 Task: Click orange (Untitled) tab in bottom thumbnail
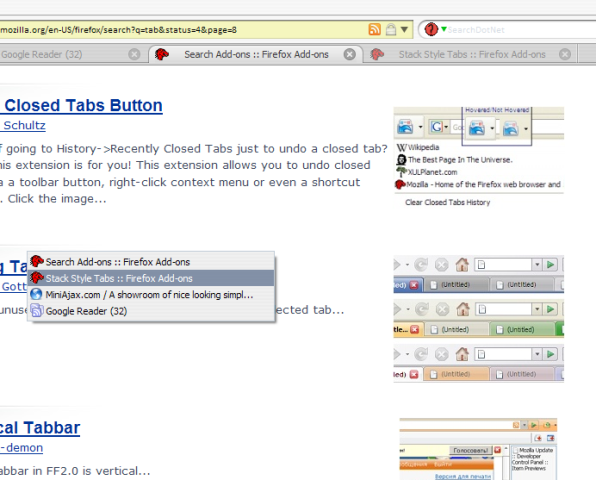456,374
